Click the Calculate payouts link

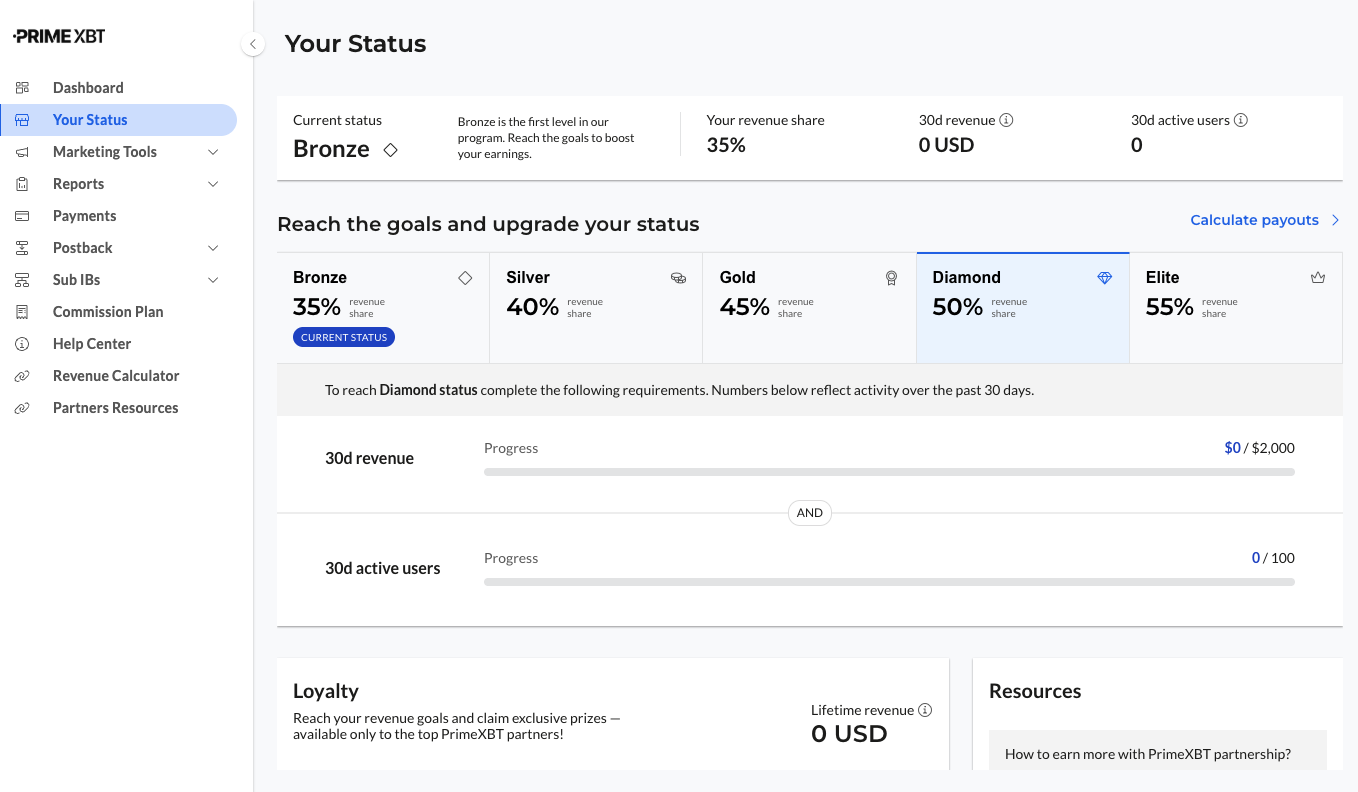[x=1265, y=220]
